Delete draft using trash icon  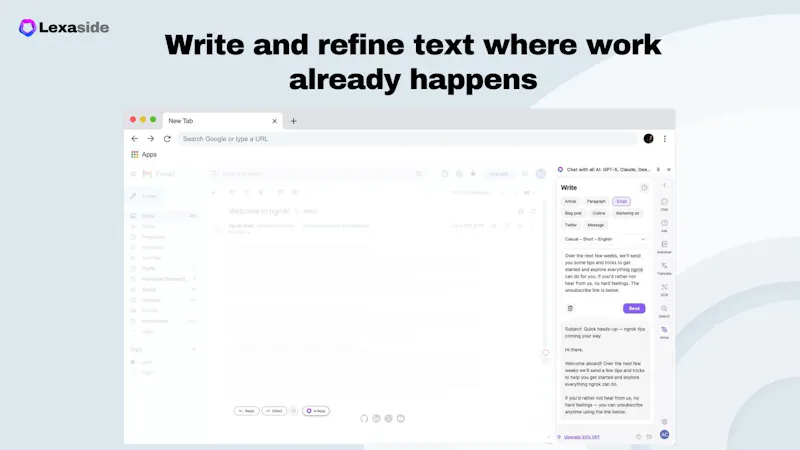tap(570, 308)
